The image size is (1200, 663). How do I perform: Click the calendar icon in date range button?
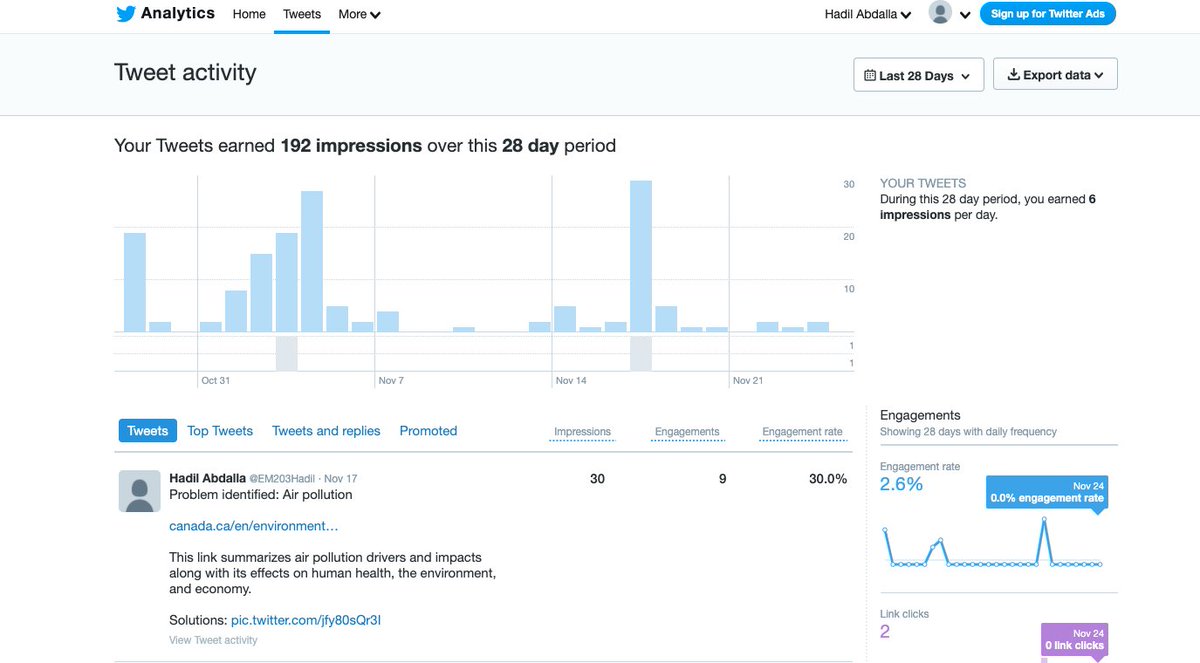click(870, 75)
